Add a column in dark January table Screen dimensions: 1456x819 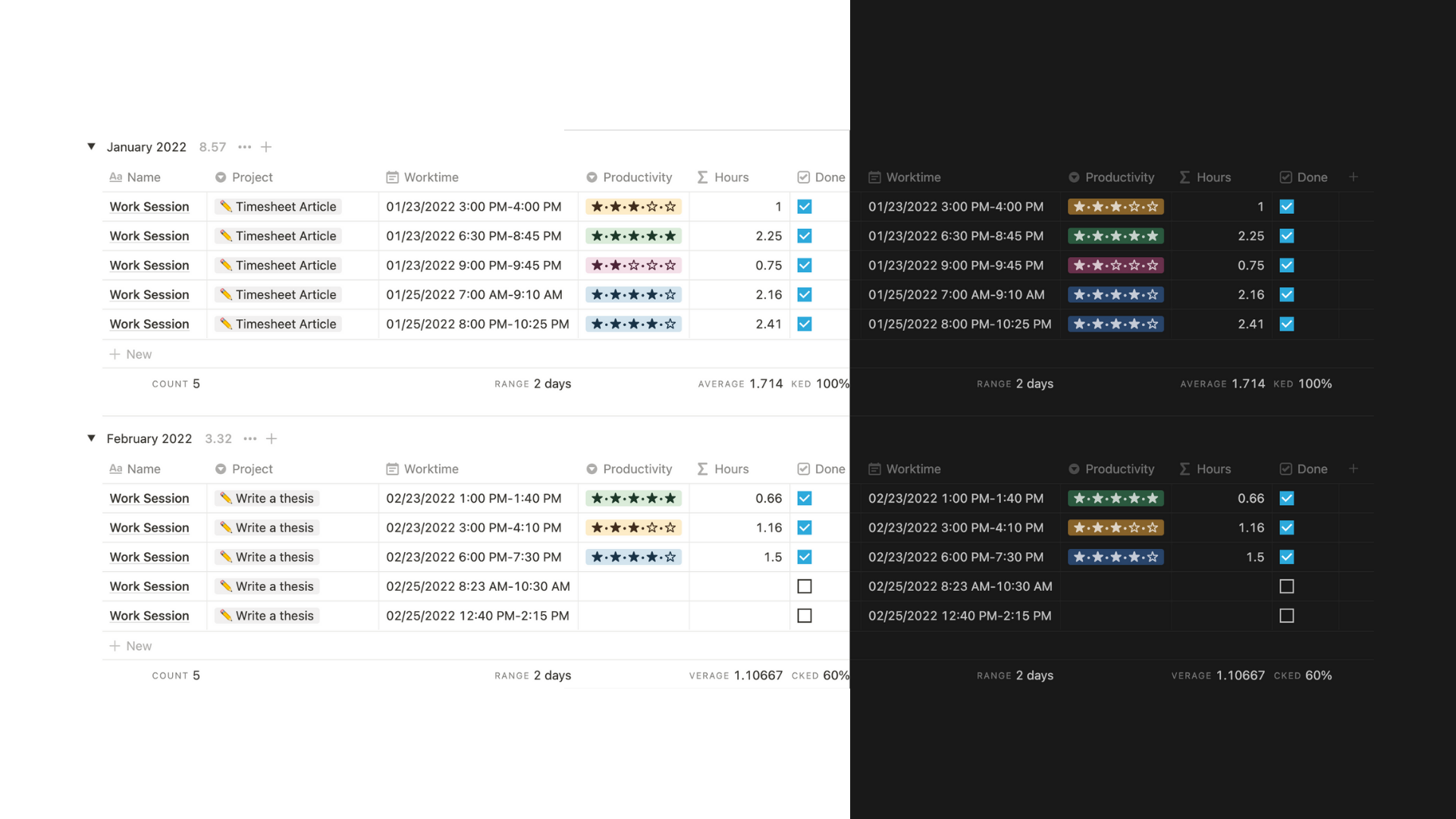tap(1354, 177)
